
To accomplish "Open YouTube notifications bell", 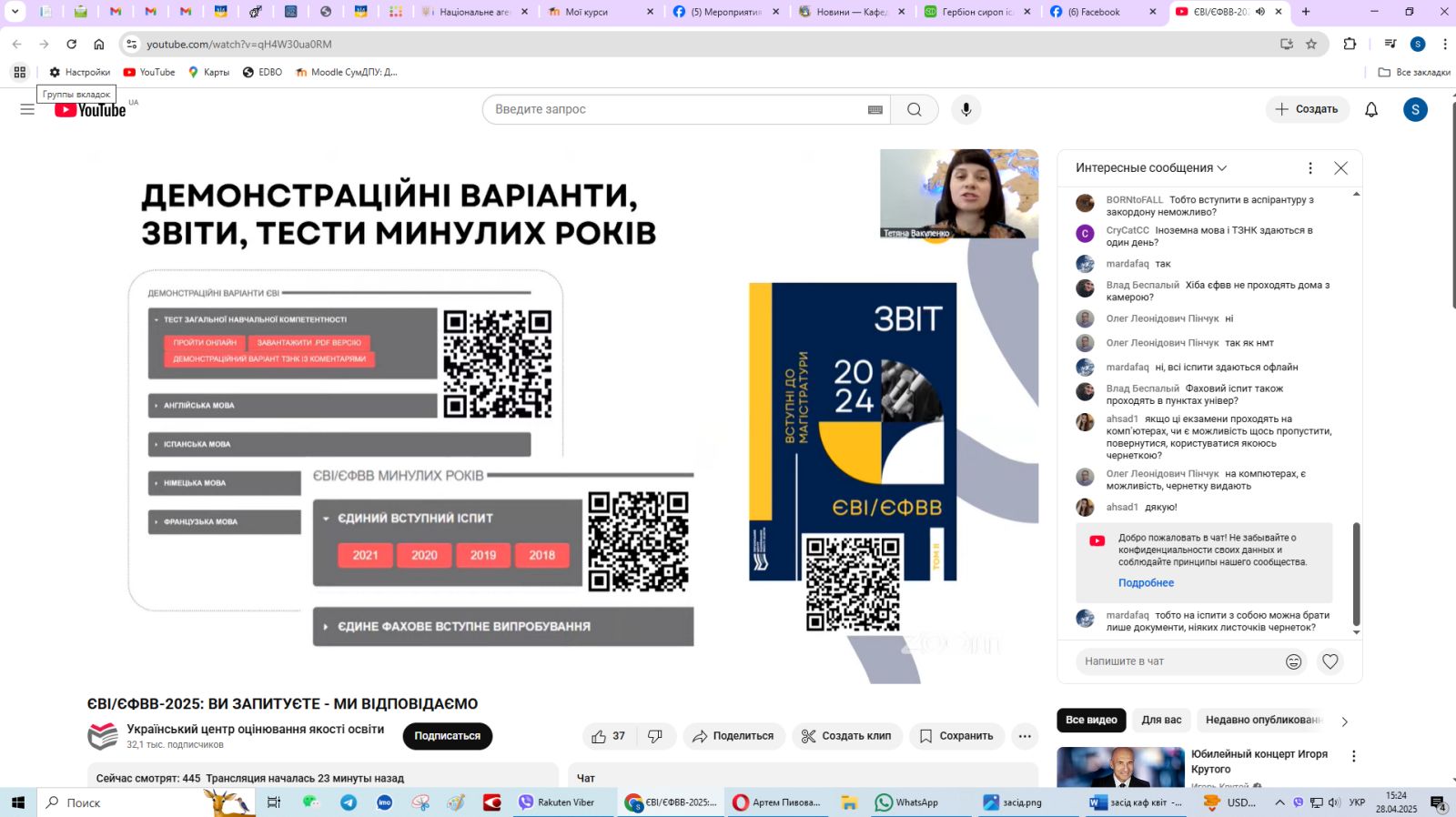I will tap(1371, 110).
